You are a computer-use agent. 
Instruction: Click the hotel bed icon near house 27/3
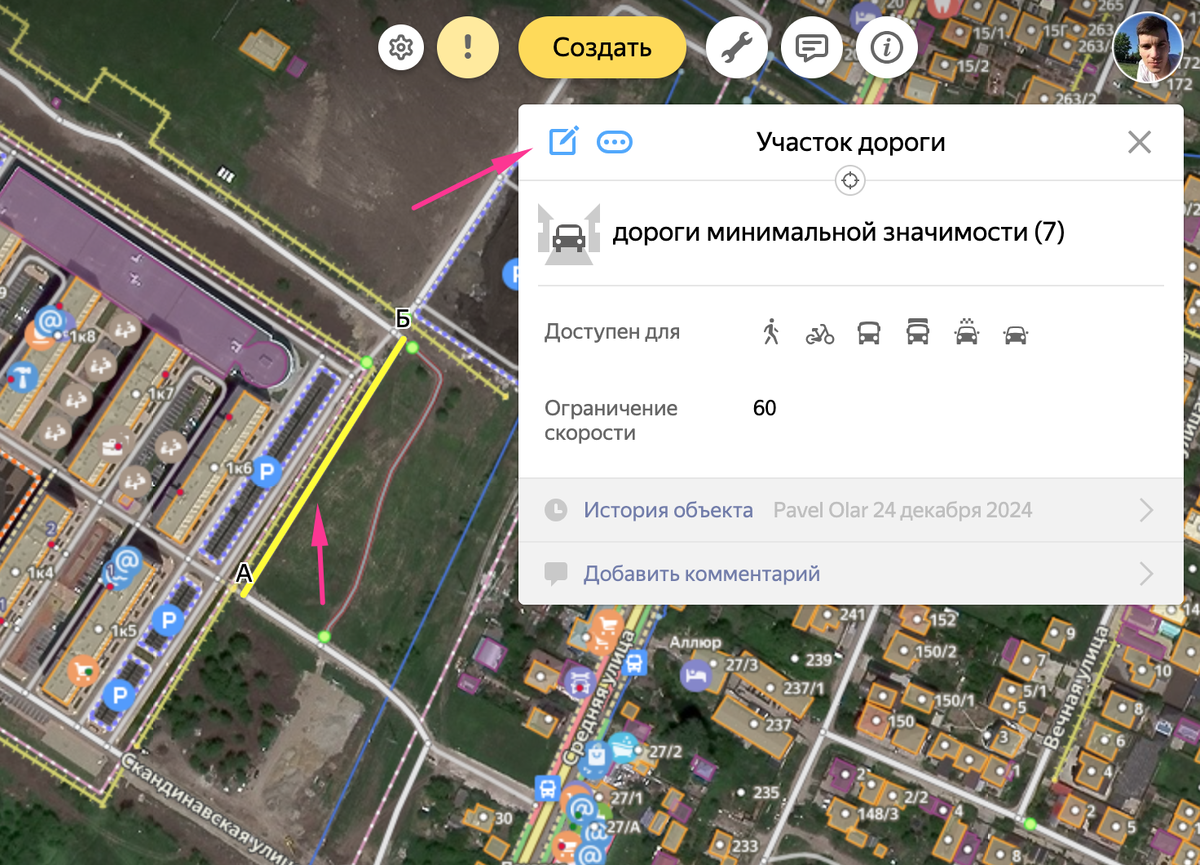tap(694, 678)
